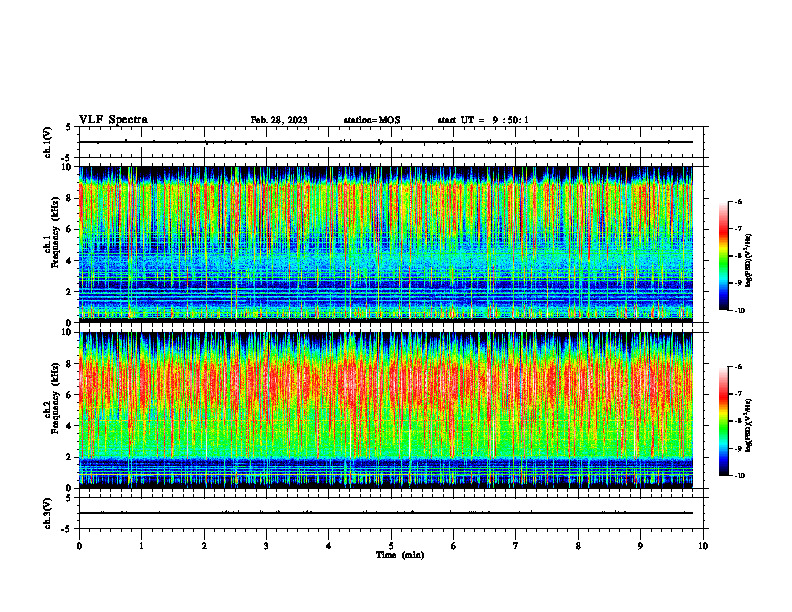792x612 pixels.
Task: Click time axis tick label "4"
Action: (x=329, y=546)
